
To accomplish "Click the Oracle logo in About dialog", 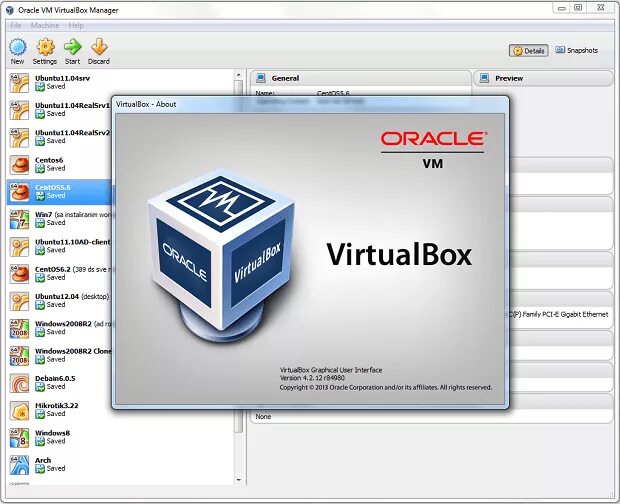I will tap(433, 139).
